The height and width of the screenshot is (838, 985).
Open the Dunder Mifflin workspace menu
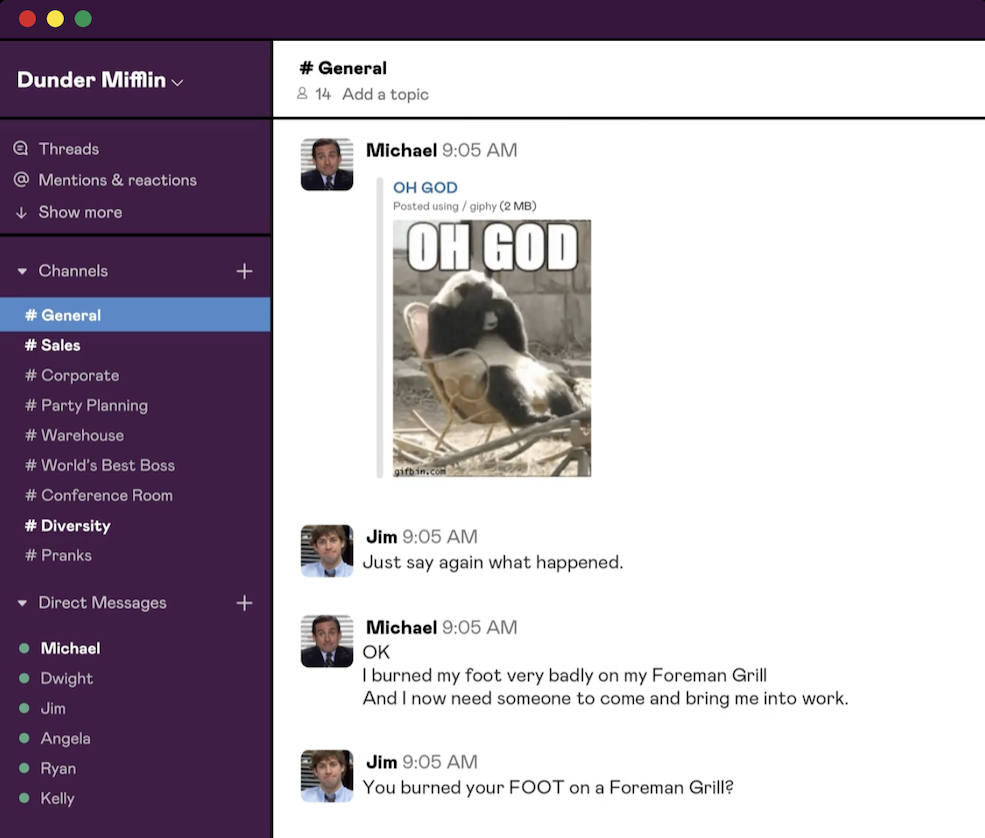pos(95,81)
